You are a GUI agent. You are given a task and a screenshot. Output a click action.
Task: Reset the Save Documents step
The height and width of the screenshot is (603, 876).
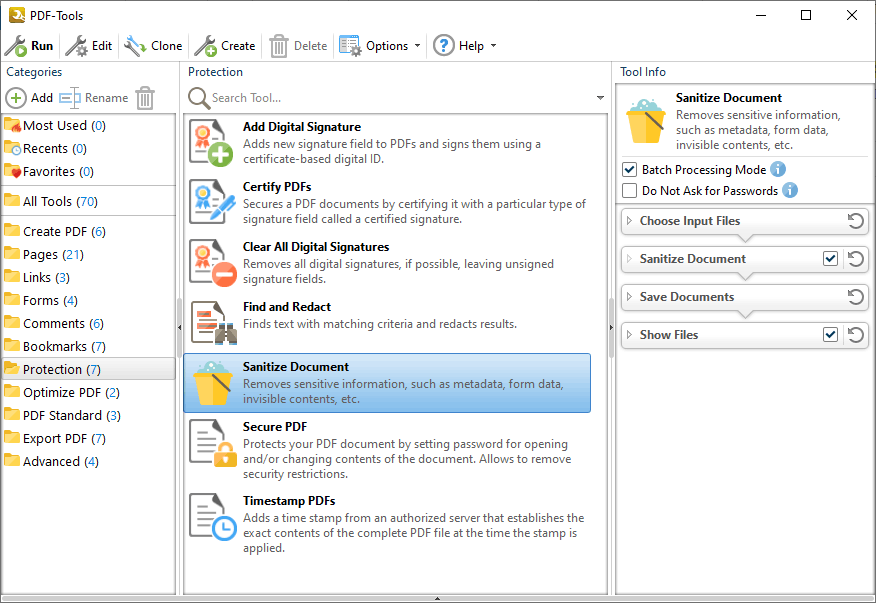click(x=855, y=297)
